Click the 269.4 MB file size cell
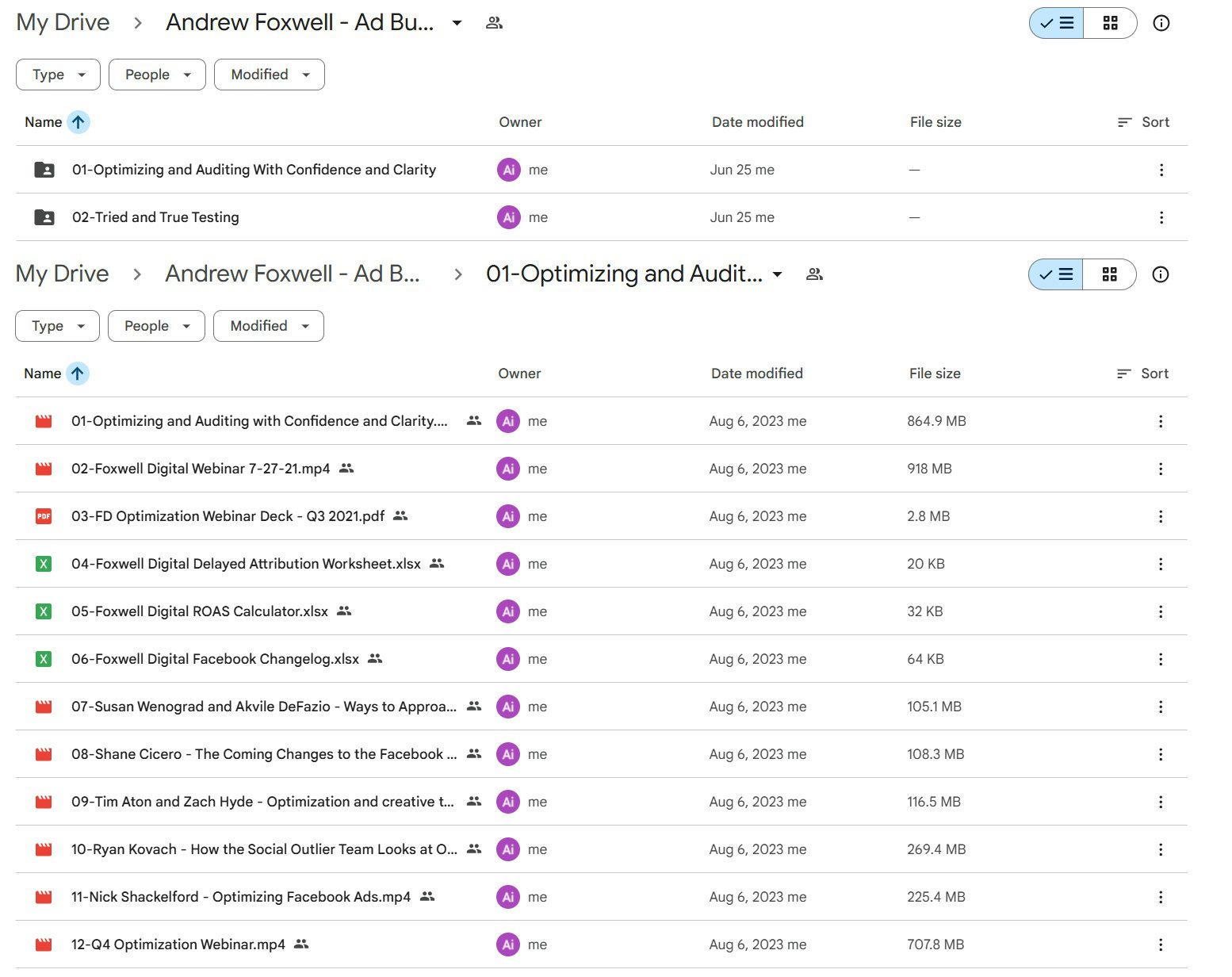The height and width of the screenshot is (977, 1232). pos(936,849)
